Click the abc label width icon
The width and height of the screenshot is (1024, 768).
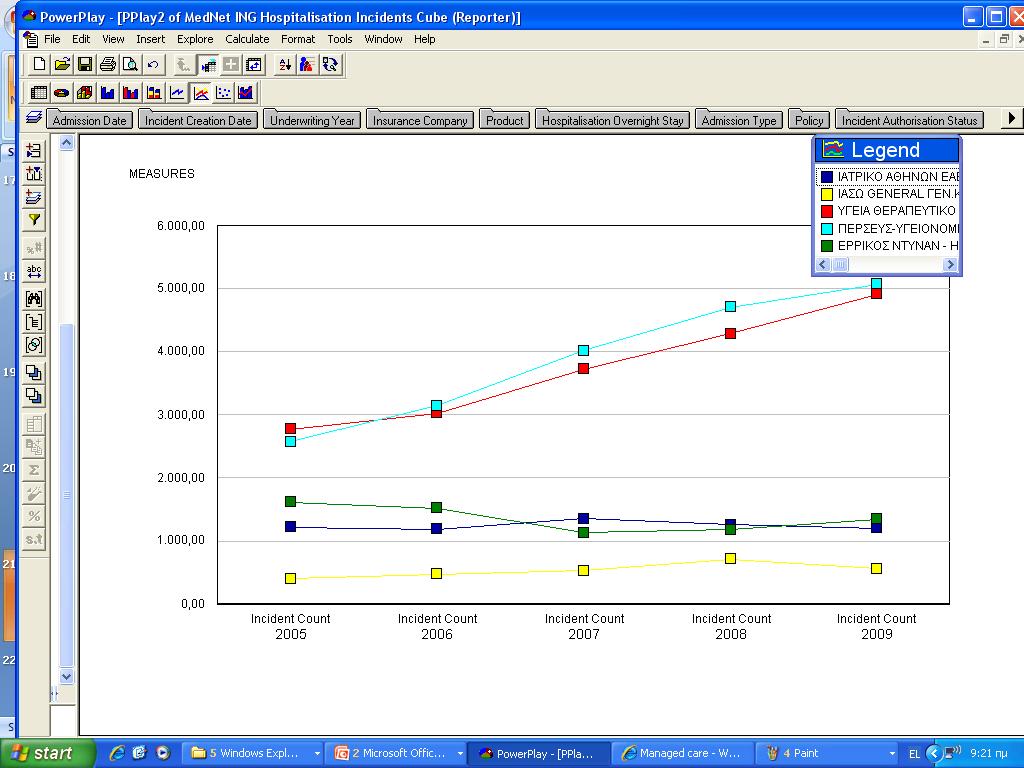(34, 272)
